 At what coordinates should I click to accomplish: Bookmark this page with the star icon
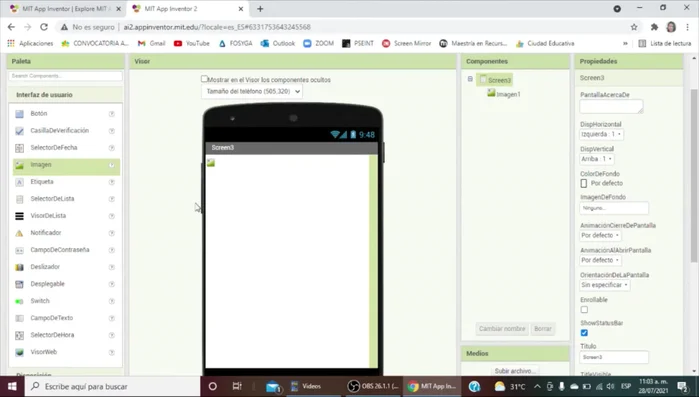click(634, 27)
